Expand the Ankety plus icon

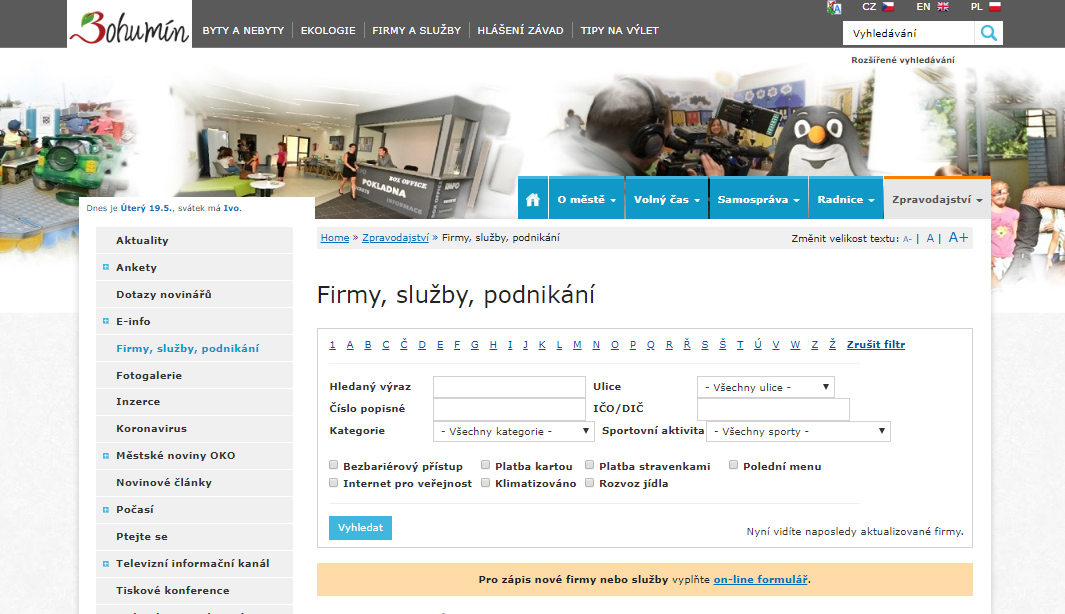click(105, 267)
